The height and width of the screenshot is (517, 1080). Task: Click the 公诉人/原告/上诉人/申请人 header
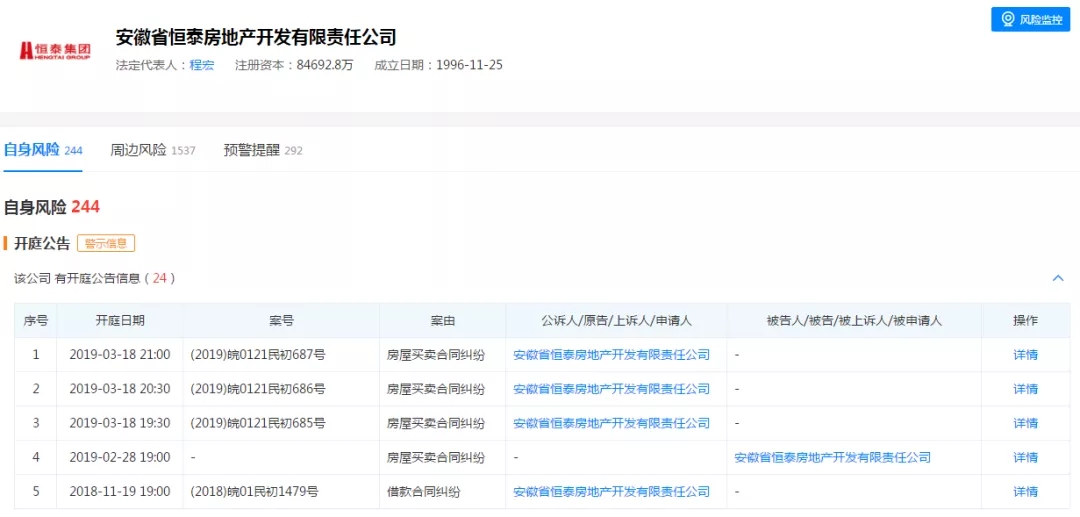[x=616, y=321]
